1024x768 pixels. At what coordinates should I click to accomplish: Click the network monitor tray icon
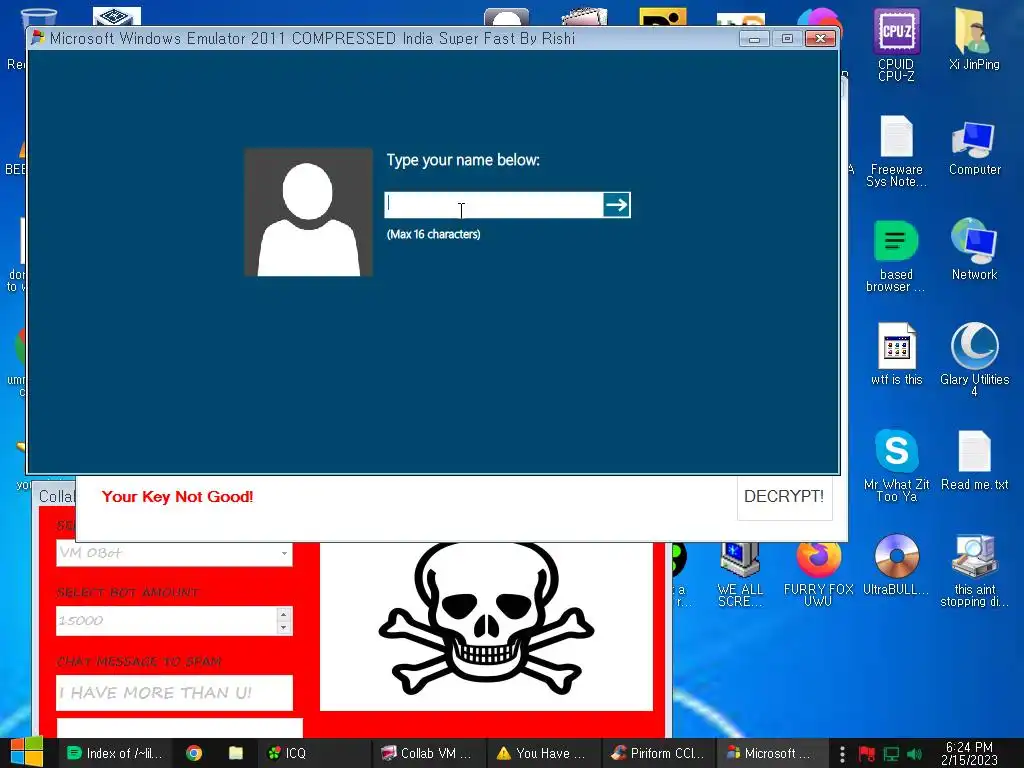891,754
